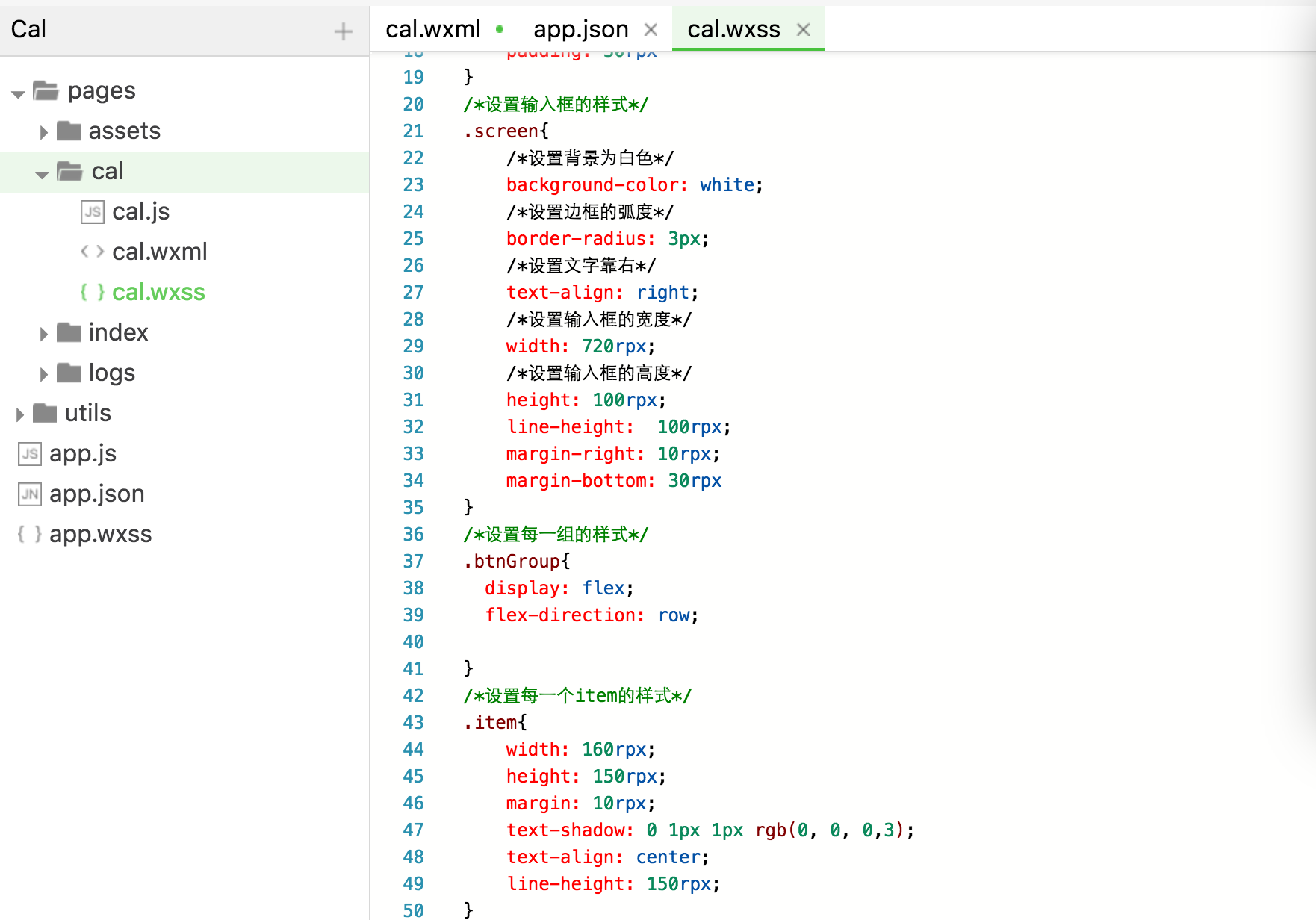The image size is (1316, 920).
Task: Switch to the cal.wxss editor tab
Action: click(733, 29)
